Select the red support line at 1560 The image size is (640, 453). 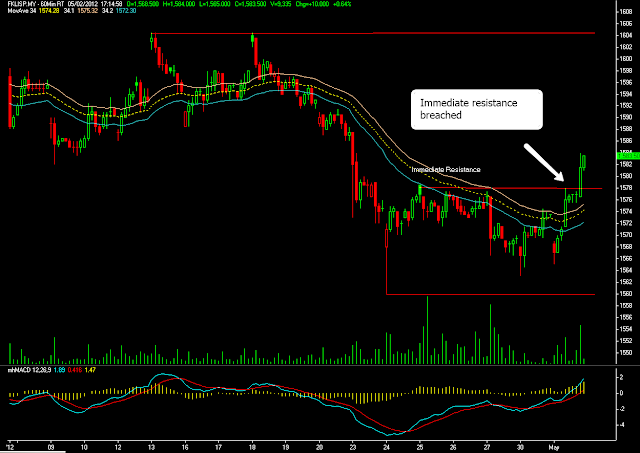click(490, 294)
